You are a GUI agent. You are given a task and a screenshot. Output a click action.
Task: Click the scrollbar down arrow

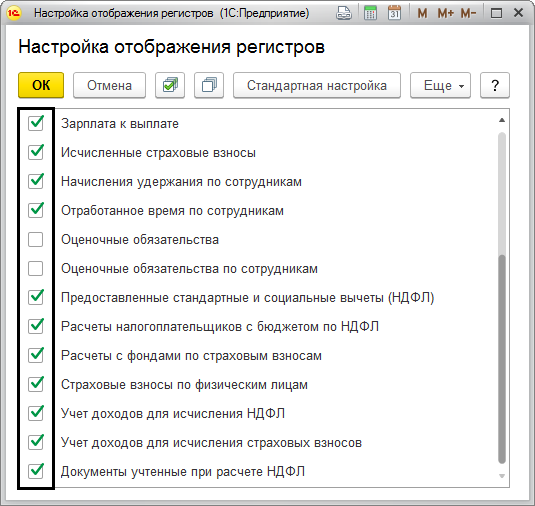pos(502,476)
